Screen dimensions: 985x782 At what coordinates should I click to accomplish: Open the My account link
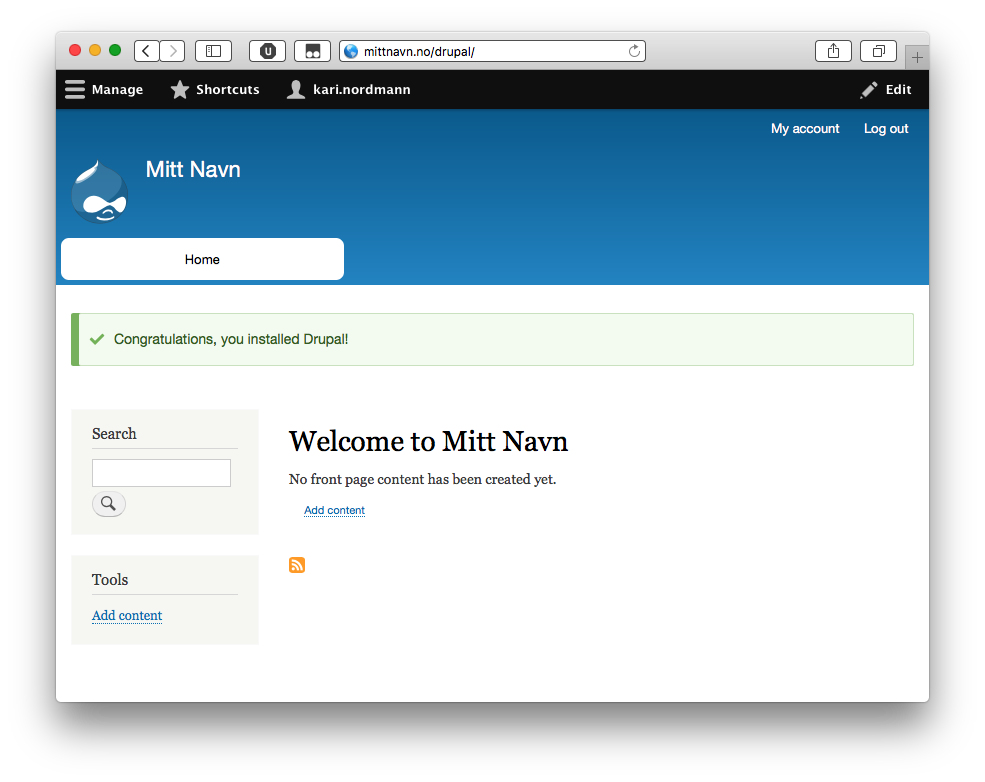[805, 129]
